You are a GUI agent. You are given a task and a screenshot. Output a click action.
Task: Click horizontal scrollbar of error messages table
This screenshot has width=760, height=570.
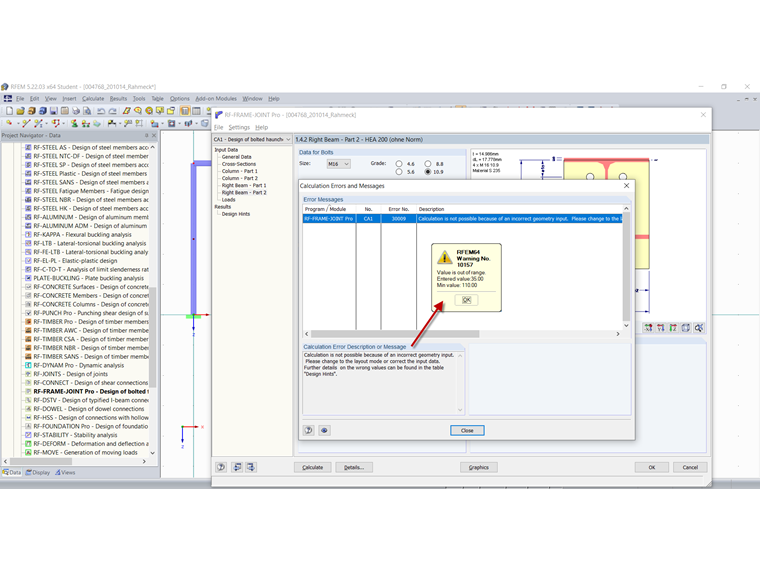(x=395, y=334)
